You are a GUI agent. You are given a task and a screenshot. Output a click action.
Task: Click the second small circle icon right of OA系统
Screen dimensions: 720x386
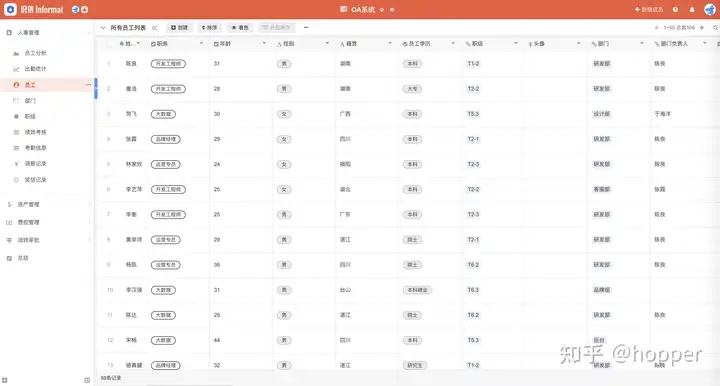click(392, 10)
